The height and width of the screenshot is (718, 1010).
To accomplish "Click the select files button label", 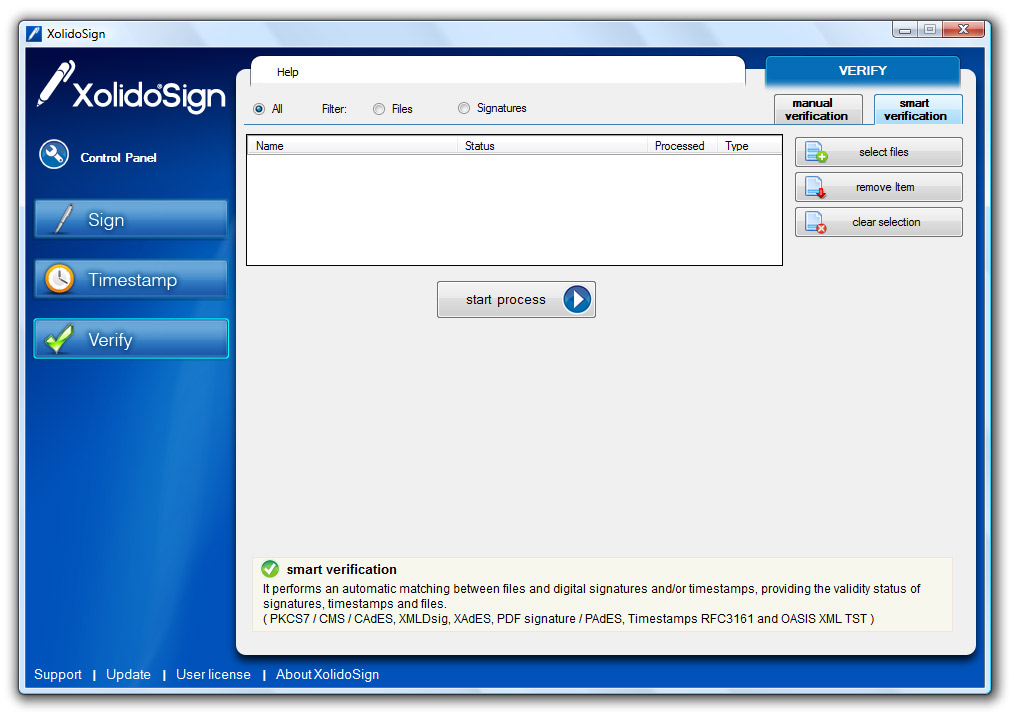I will pyautogui.click(x=883, y=152).
